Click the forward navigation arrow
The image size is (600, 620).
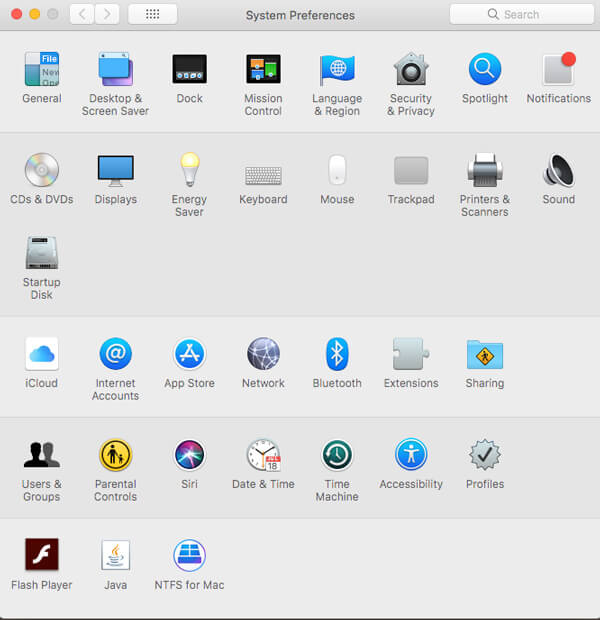[x=107, y=15]
